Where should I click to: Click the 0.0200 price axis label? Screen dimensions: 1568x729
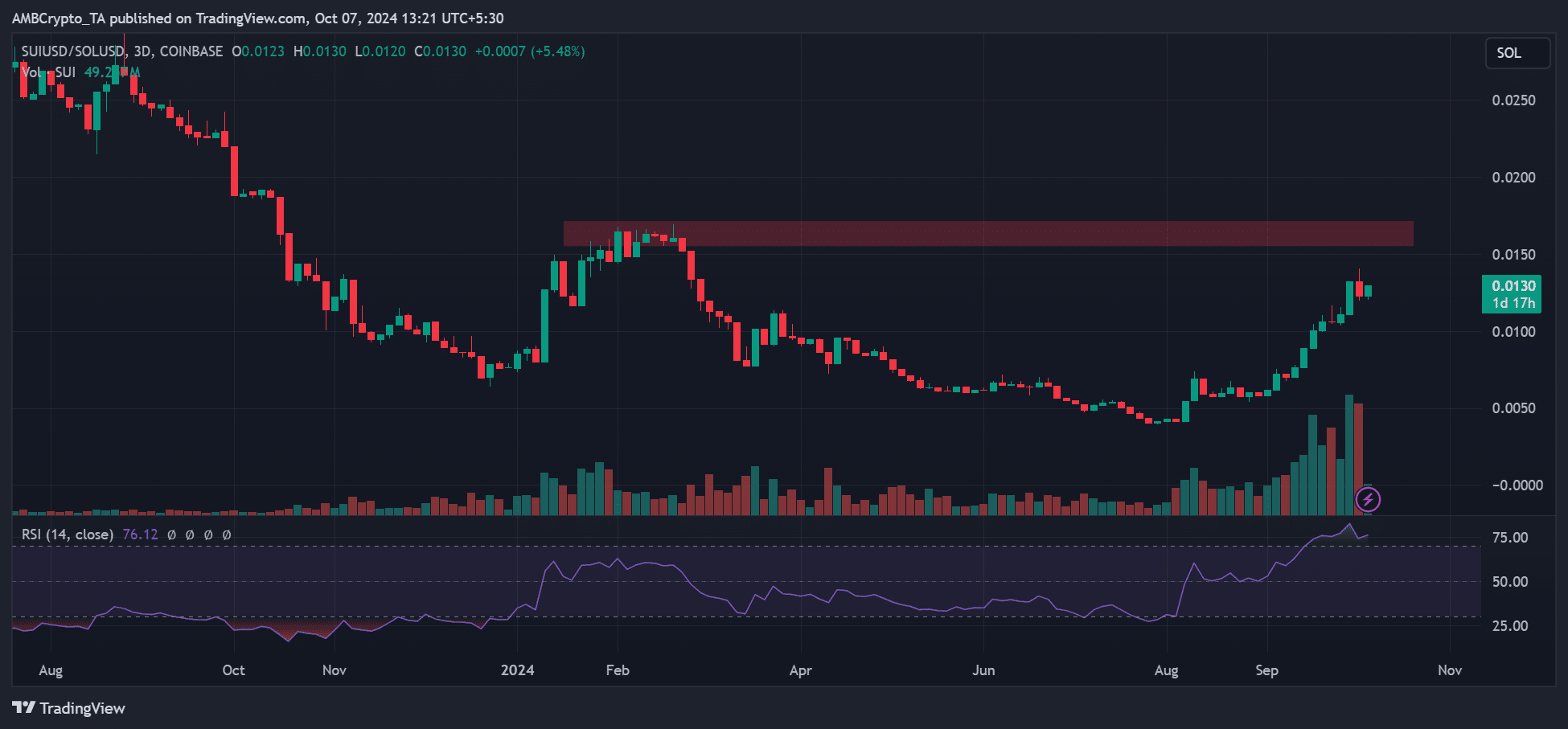[1513, 178]
